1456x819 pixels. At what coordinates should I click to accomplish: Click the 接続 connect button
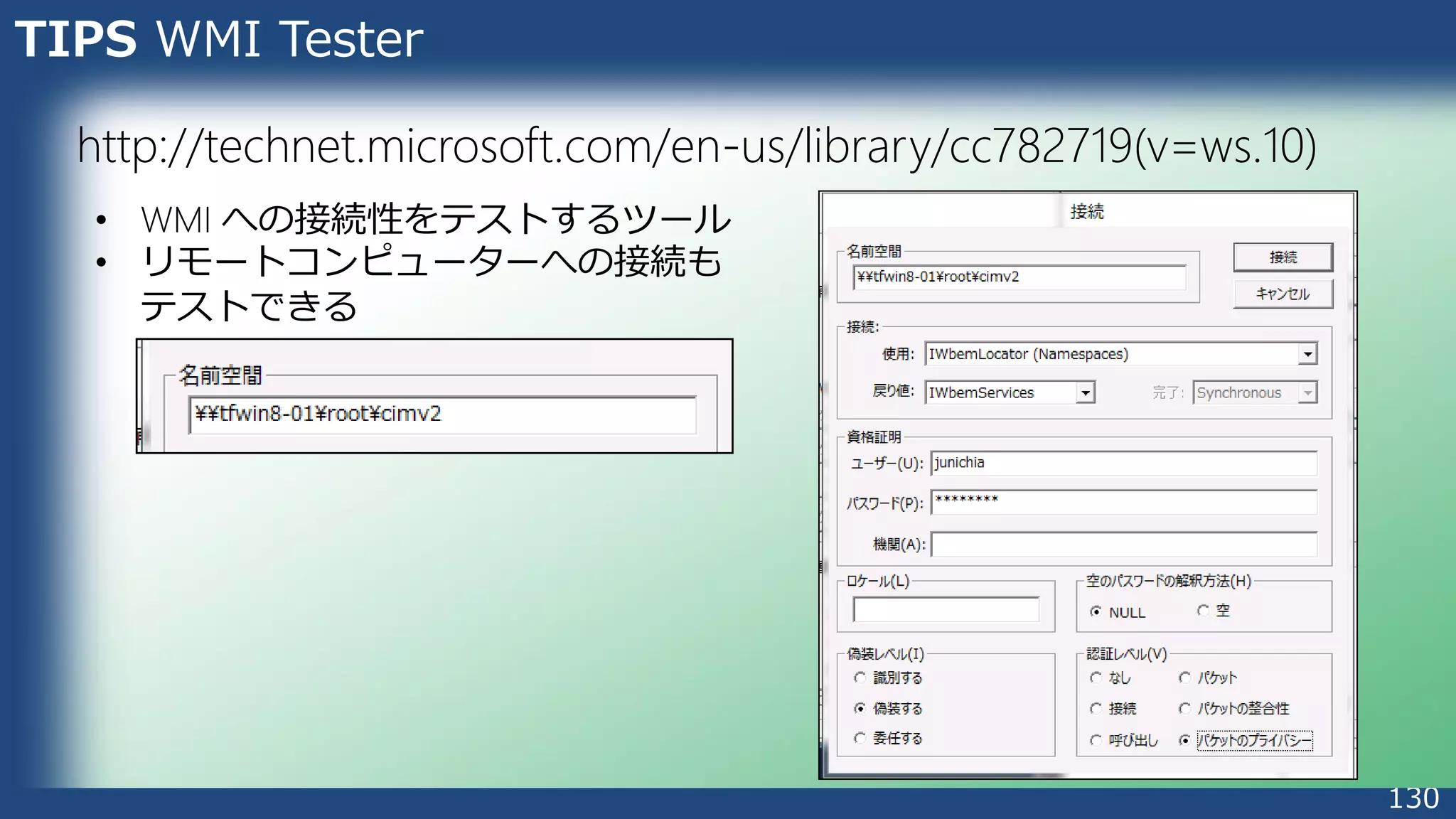[1283, 257]
